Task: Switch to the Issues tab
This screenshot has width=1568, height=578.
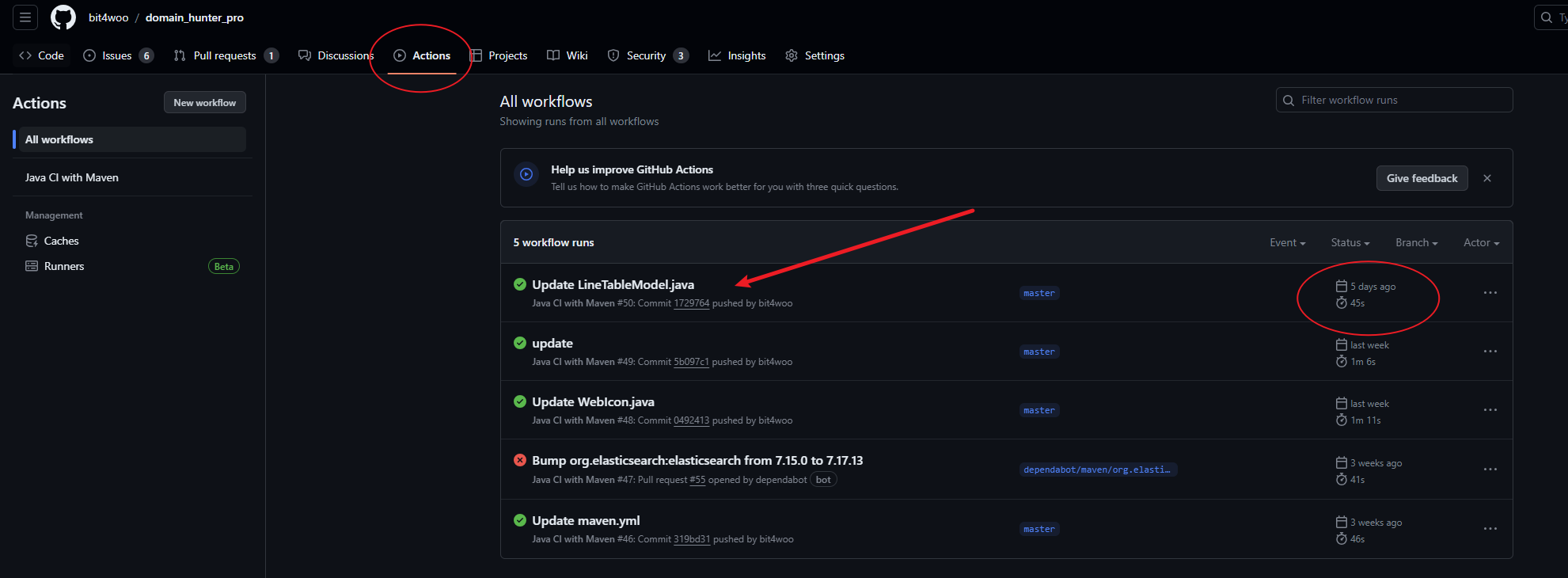Action: (118, 55)
